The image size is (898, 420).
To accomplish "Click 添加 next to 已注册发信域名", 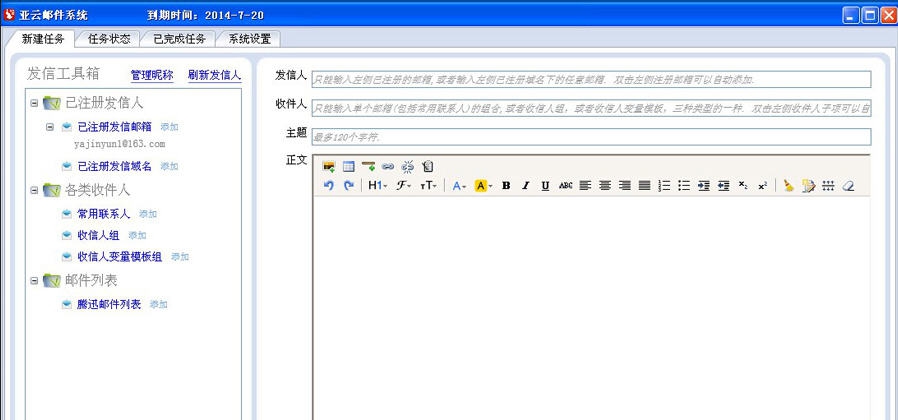I will [x=169, y=166].
